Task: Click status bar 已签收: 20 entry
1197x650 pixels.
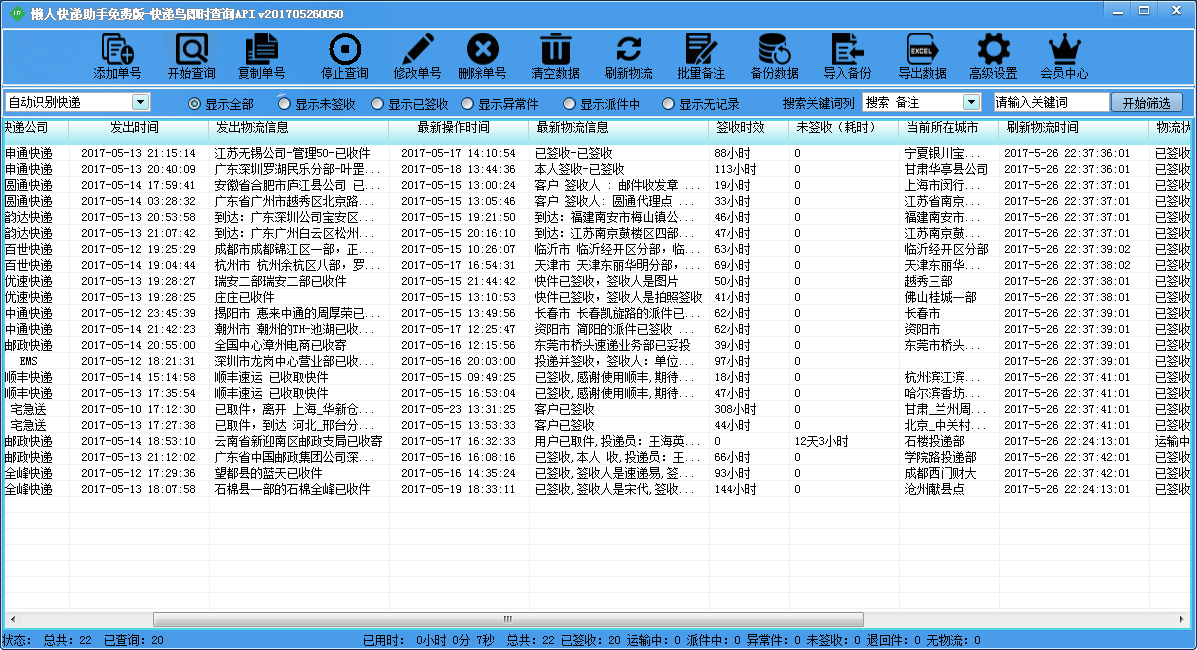Action: pyautogui.click(x=591, y=640)
